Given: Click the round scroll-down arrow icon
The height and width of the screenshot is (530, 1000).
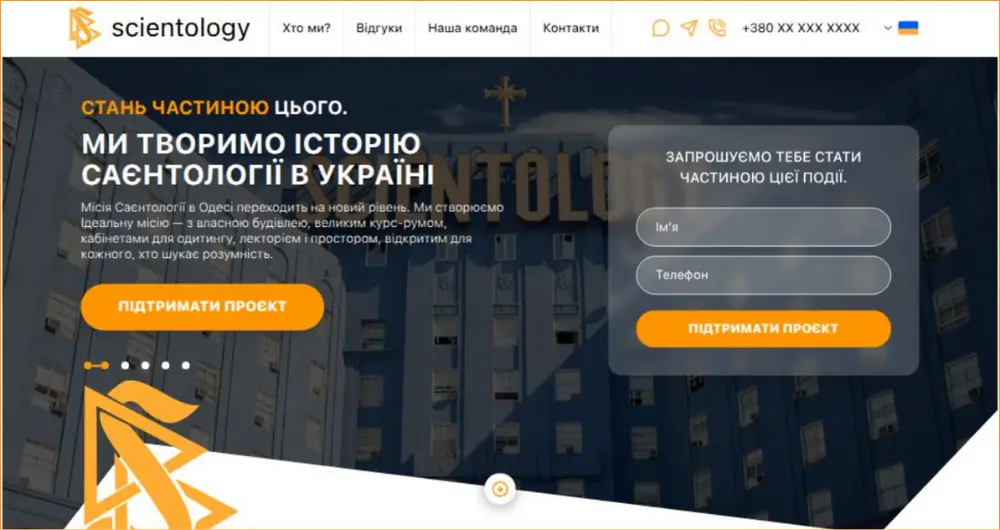Looking at the screenshot, I should click(500, 489).
